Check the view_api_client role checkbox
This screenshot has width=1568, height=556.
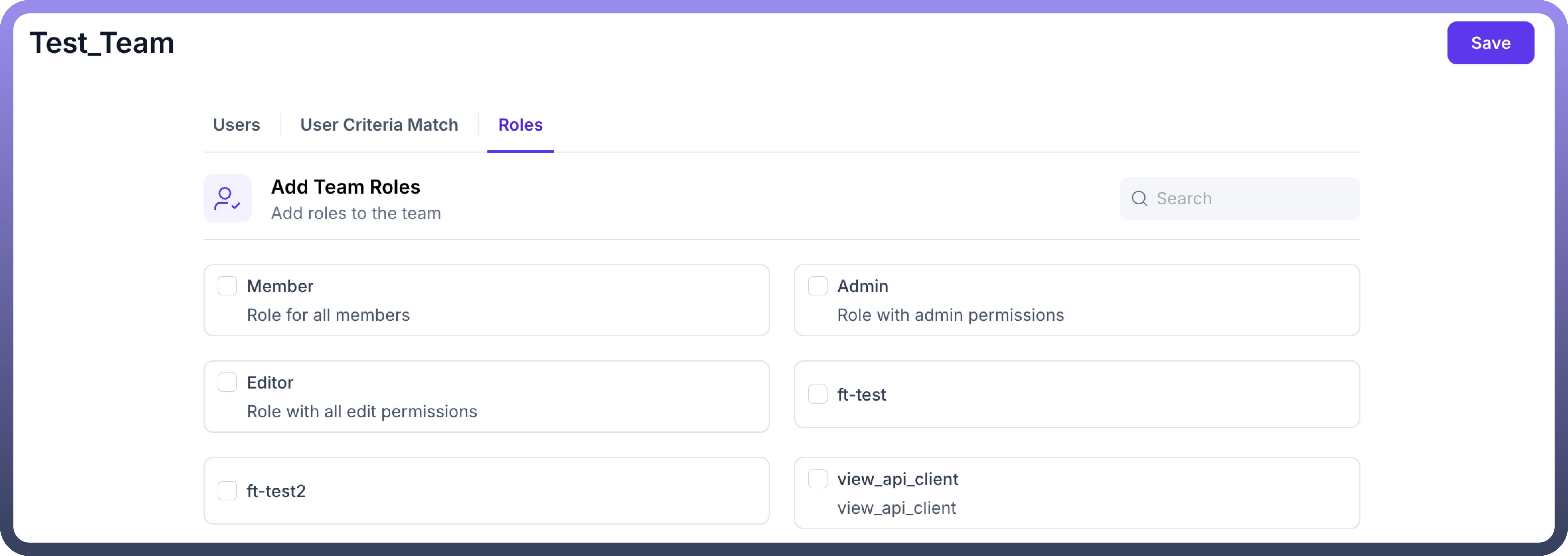click(817, 479)
